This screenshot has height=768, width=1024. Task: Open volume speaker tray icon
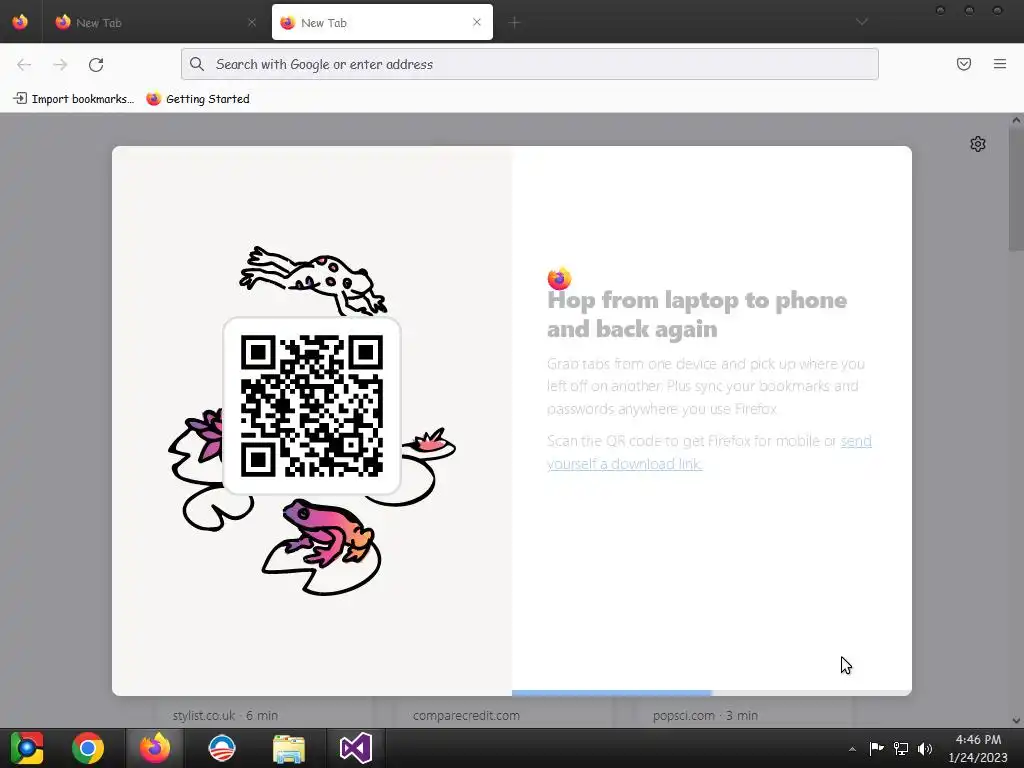pos(925,748)
